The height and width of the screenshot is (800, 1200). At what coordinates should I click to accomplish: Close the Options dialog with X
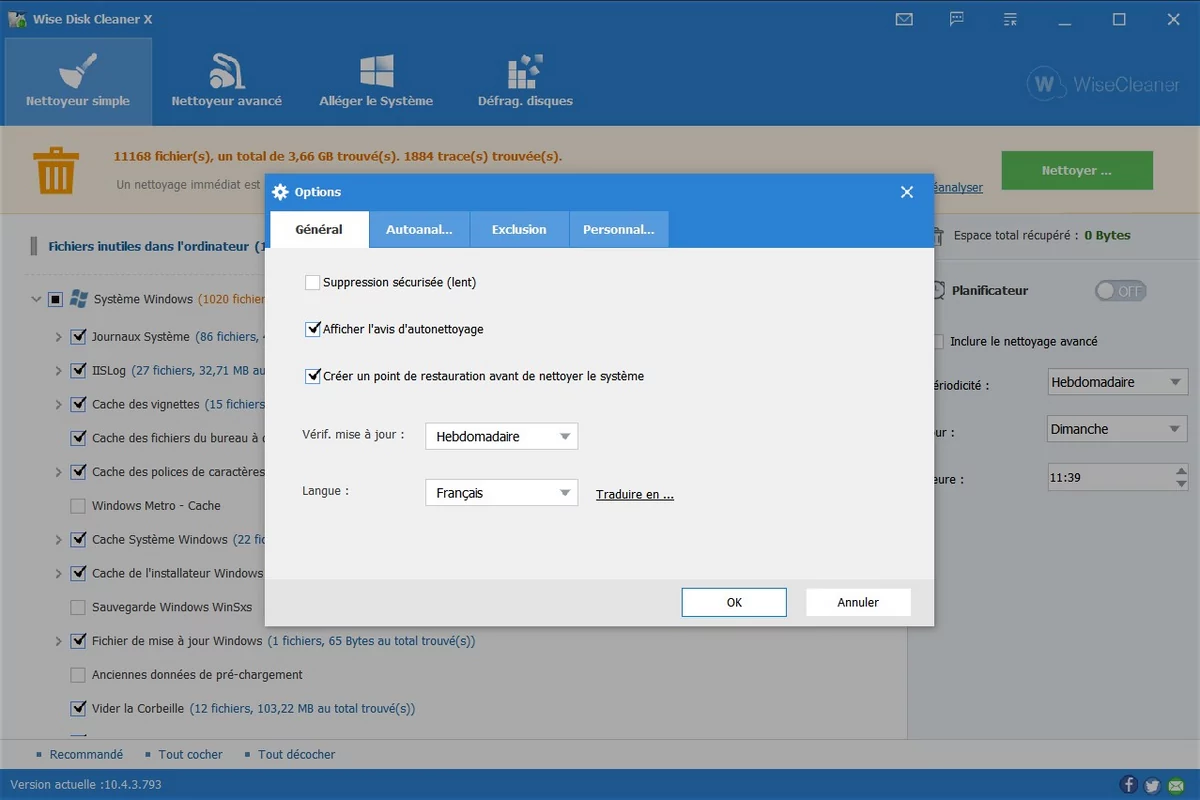[x=907, y=192]
